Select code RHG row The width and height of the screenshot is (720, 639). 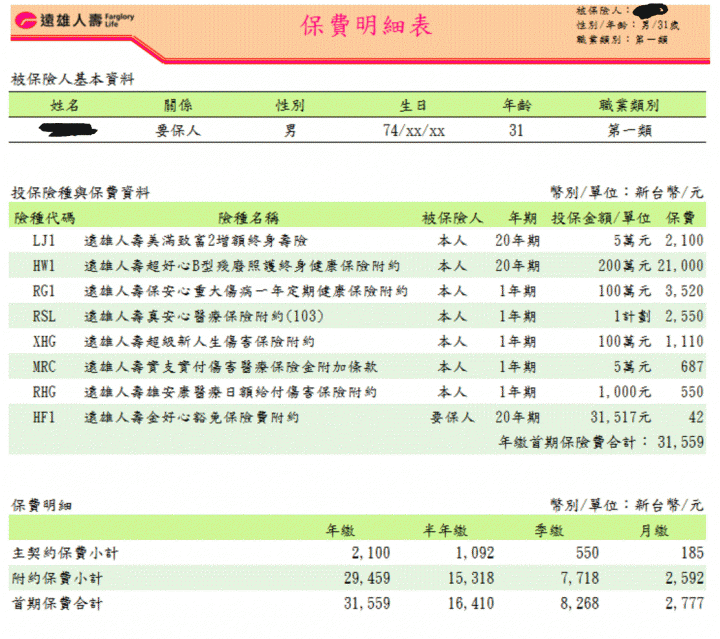[x=357, y=392]
